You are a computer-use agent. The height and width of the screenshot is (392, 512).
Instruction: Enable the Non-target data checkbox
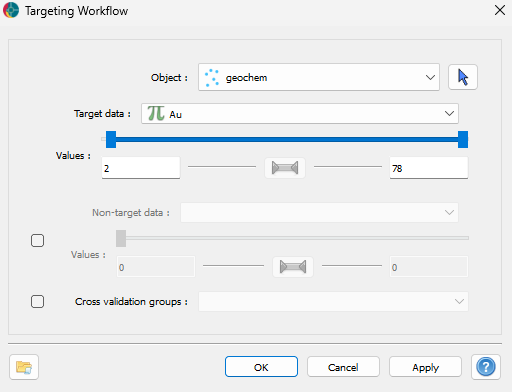[x=37, y=240]
